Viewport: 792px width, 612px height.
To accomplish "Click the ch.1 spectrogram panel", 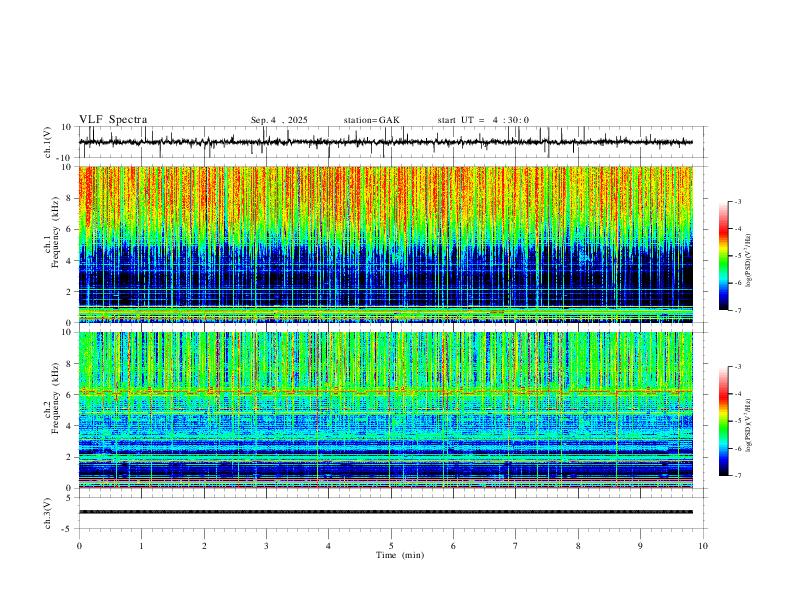I will (x=385, y=244).
